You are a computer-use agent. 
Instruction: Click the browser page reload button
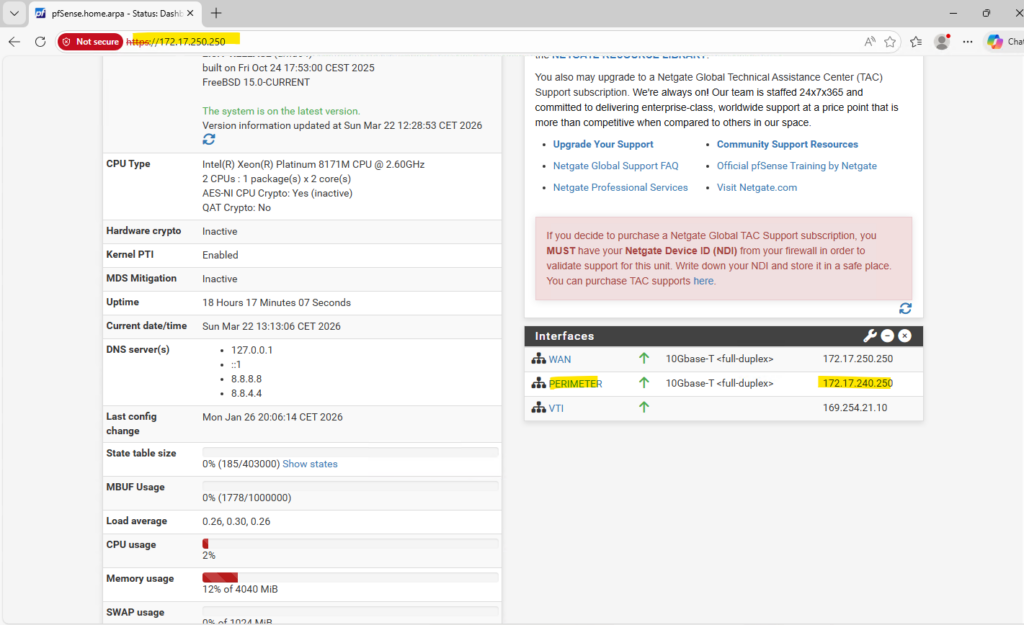(40, 42)
